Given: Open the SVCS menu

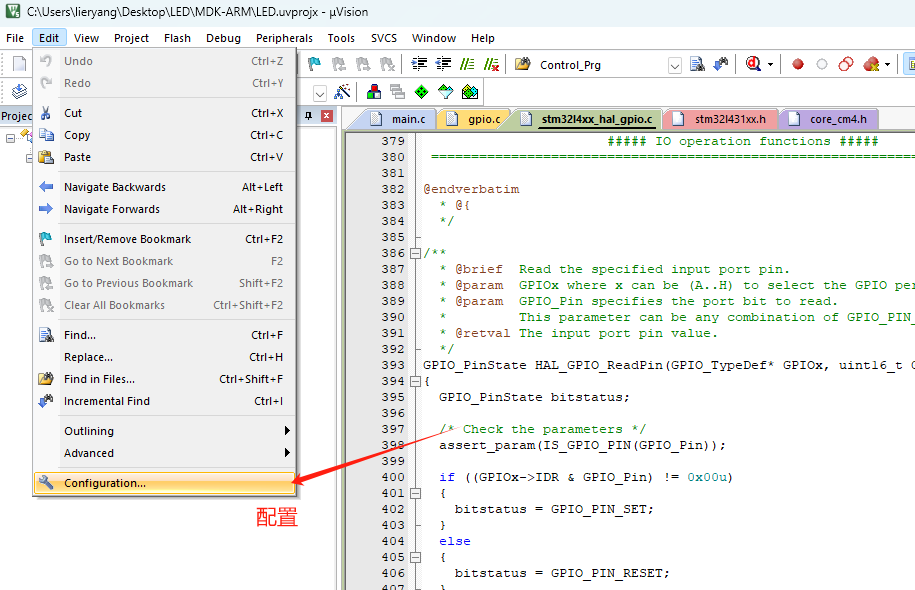Looking at the screenshot, I should click(383, 38).
